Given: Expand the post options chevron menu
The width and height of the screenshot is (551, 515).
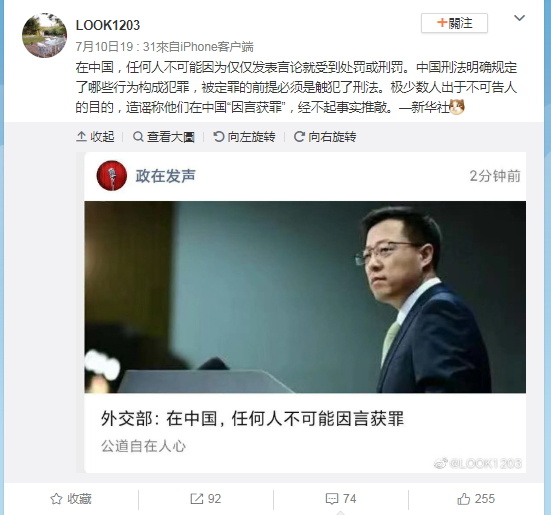Looking at the screenshot, I should [x=519, y=18].
